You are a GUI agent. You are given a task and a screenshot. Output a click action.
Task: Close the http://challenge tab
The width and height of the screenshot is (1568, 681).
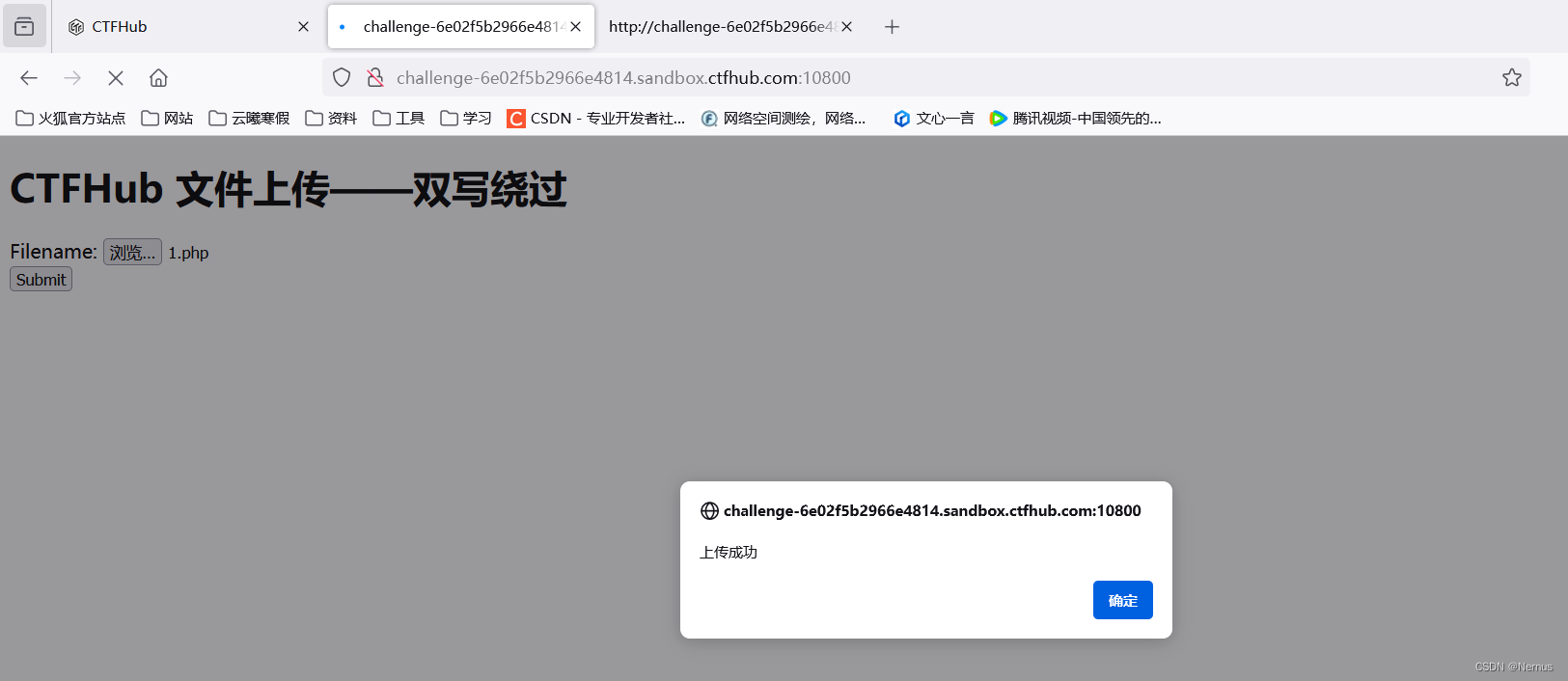[846, 27]
